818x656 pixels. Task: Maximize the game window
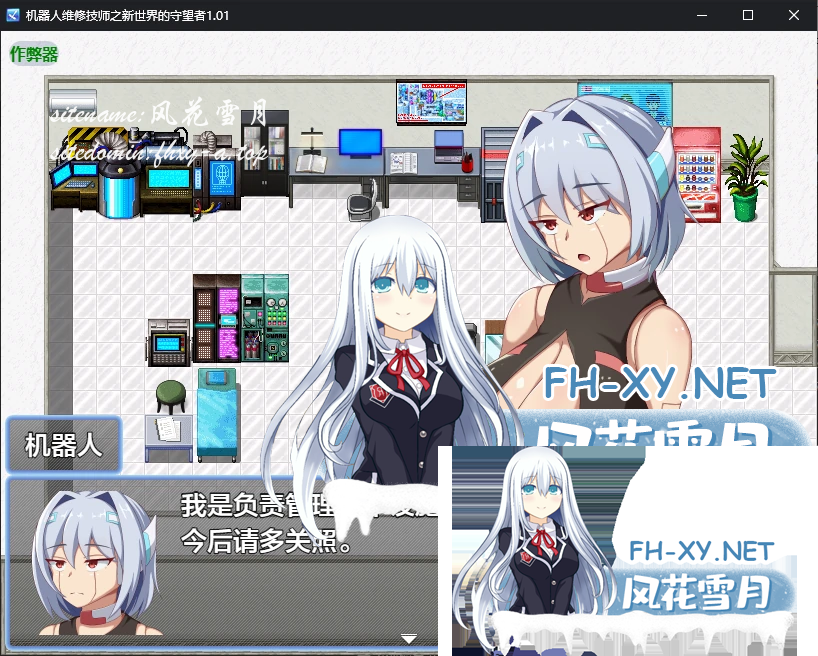pos(748,15)
